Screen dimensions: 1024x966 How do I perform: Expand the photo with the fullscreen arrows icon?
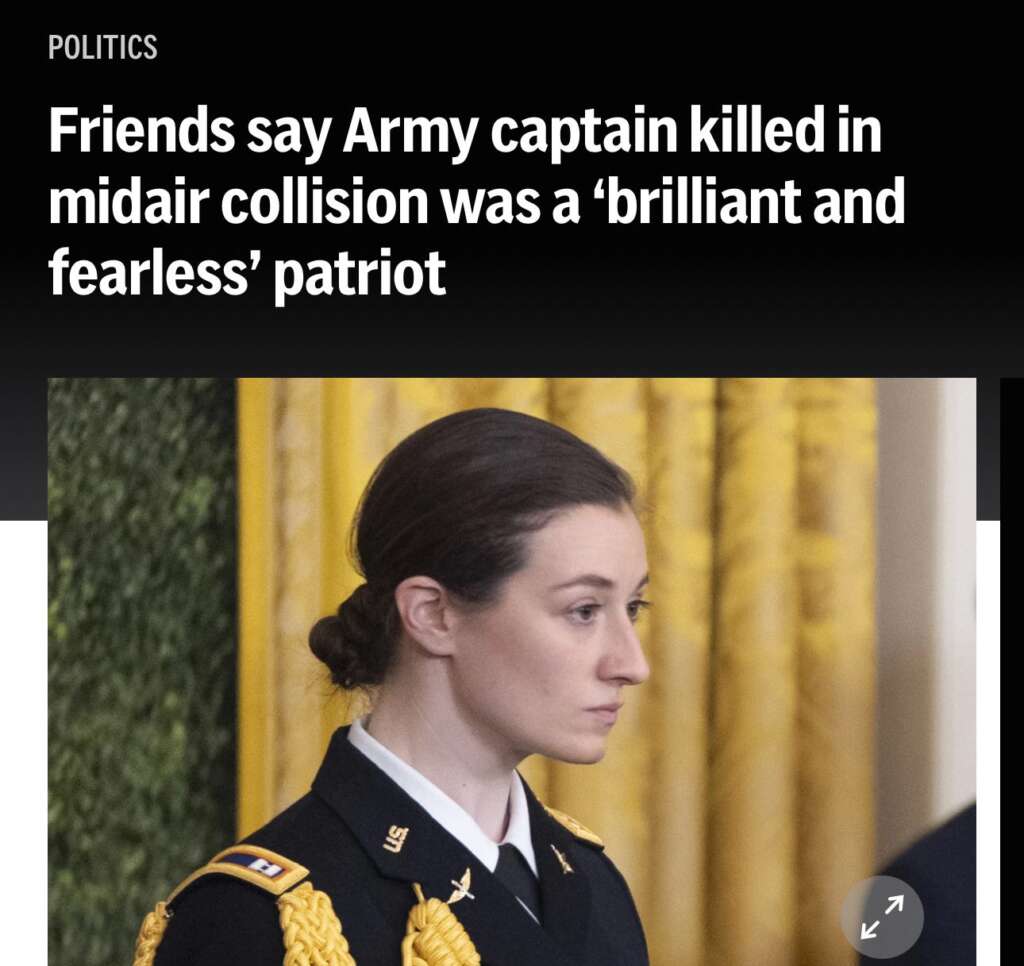pyautogui.click(x=882, y=916)
